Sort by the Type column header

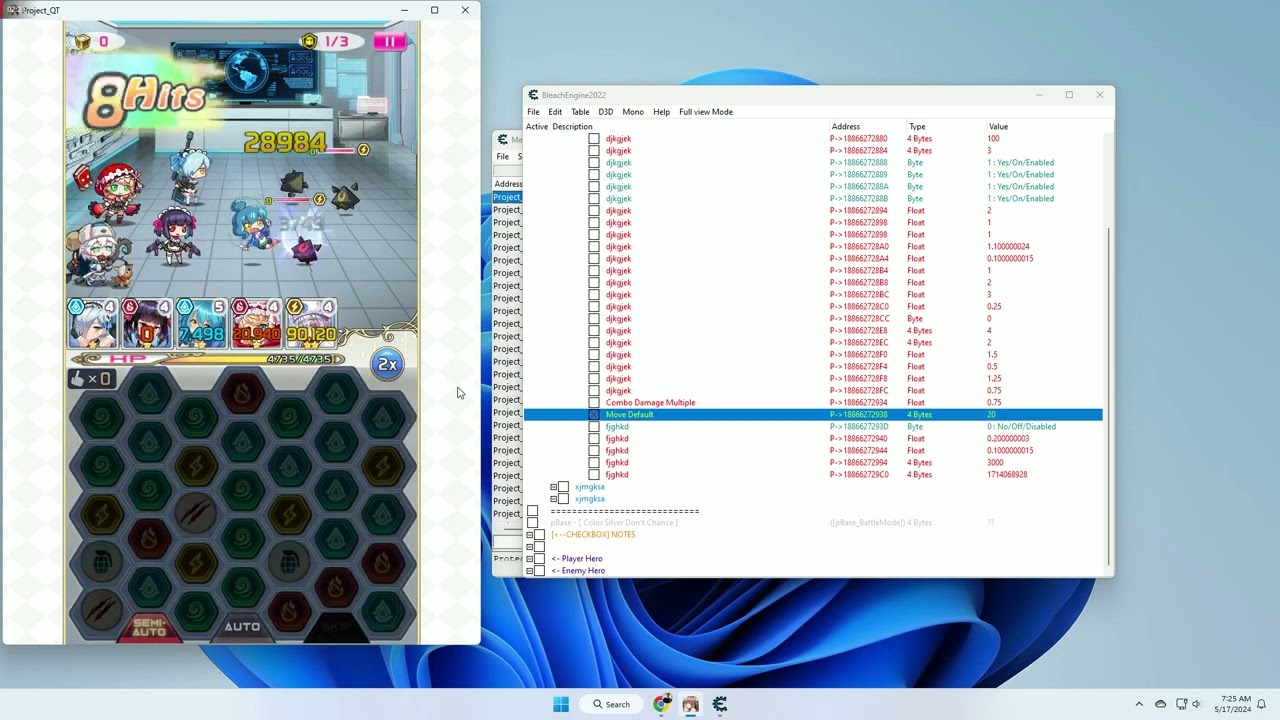tap(917, 127)
